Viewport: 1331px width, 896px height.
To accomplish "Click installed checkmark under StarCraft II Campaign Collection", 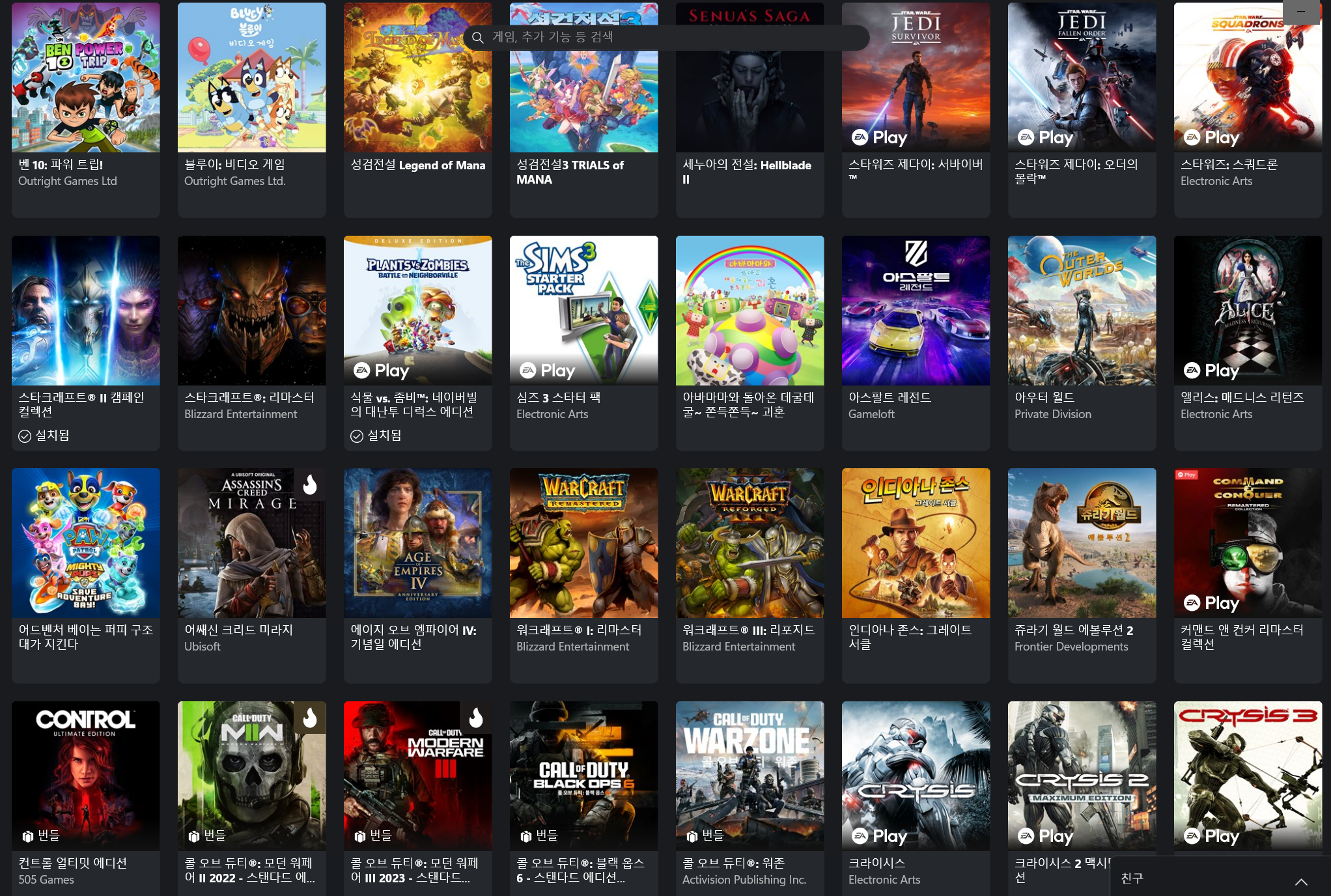I will tap(25, 436).
